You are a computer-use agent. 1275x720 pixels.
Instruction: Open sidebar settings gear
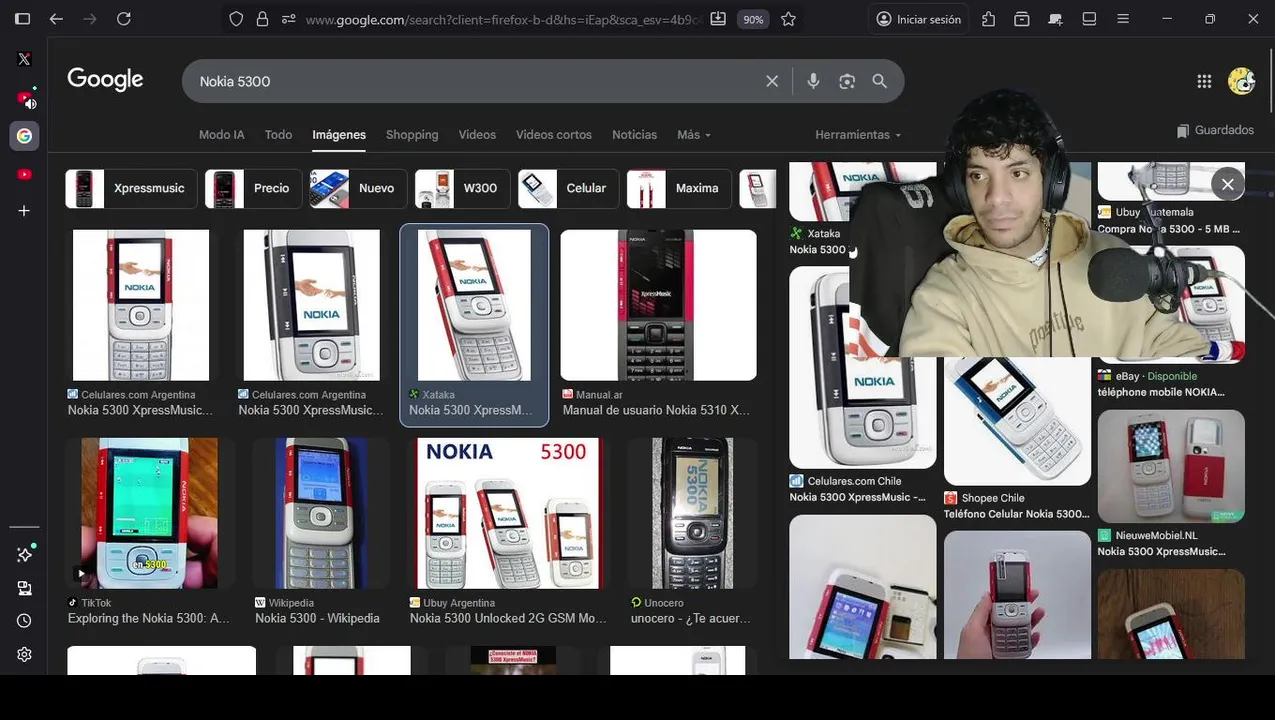24,654
